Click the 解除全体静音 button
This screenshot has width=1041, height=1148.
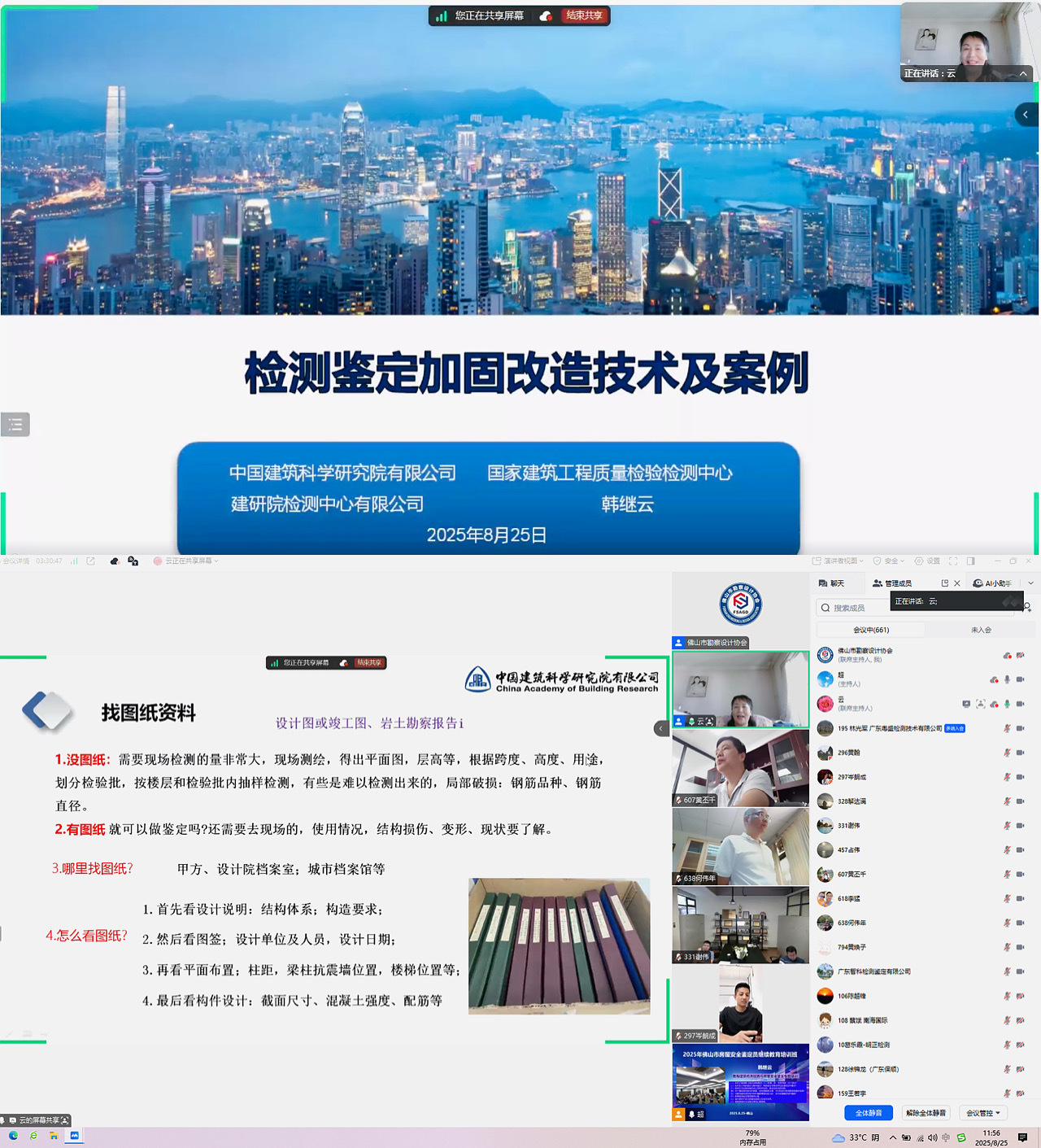(x=926, y=1113)
